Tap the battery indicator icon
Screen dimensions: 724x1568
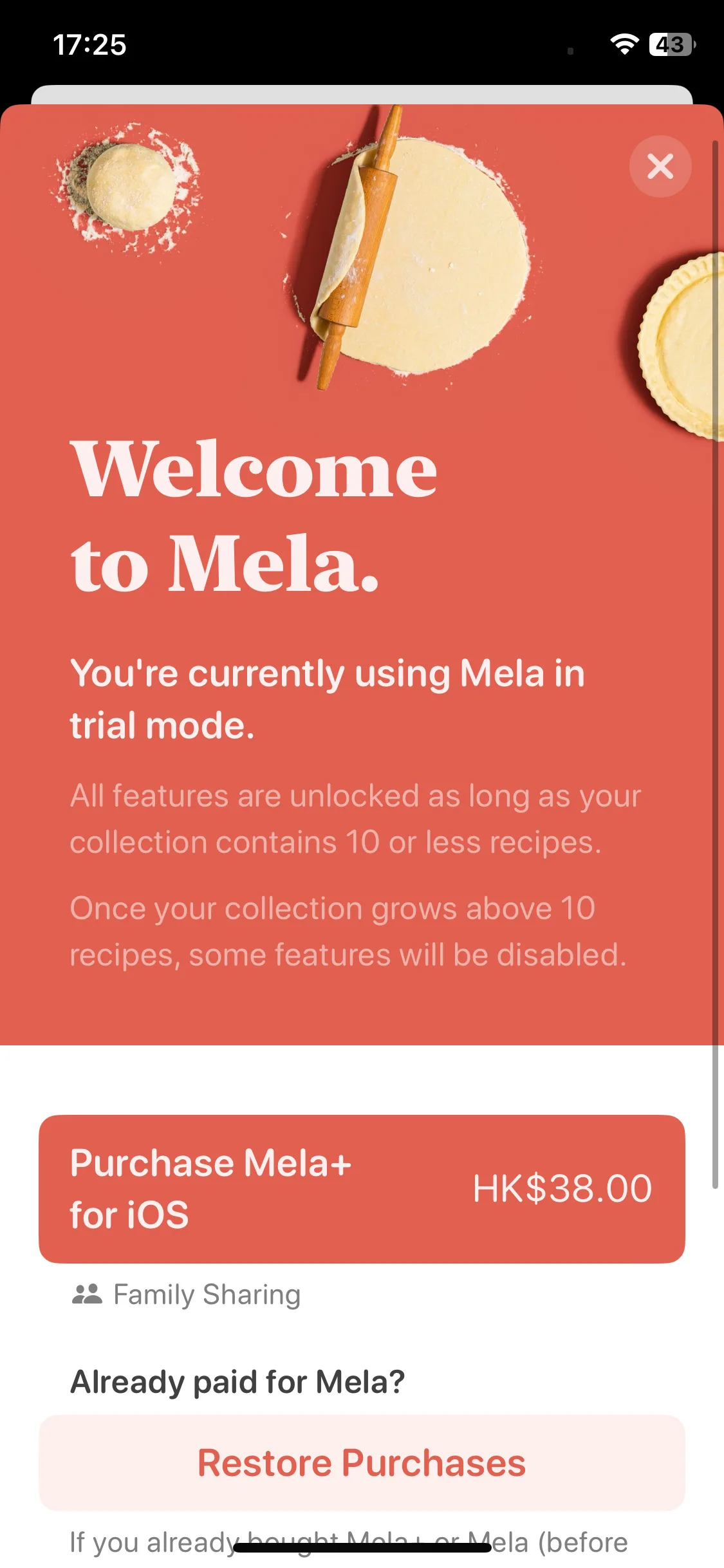[x=673, y=44]
